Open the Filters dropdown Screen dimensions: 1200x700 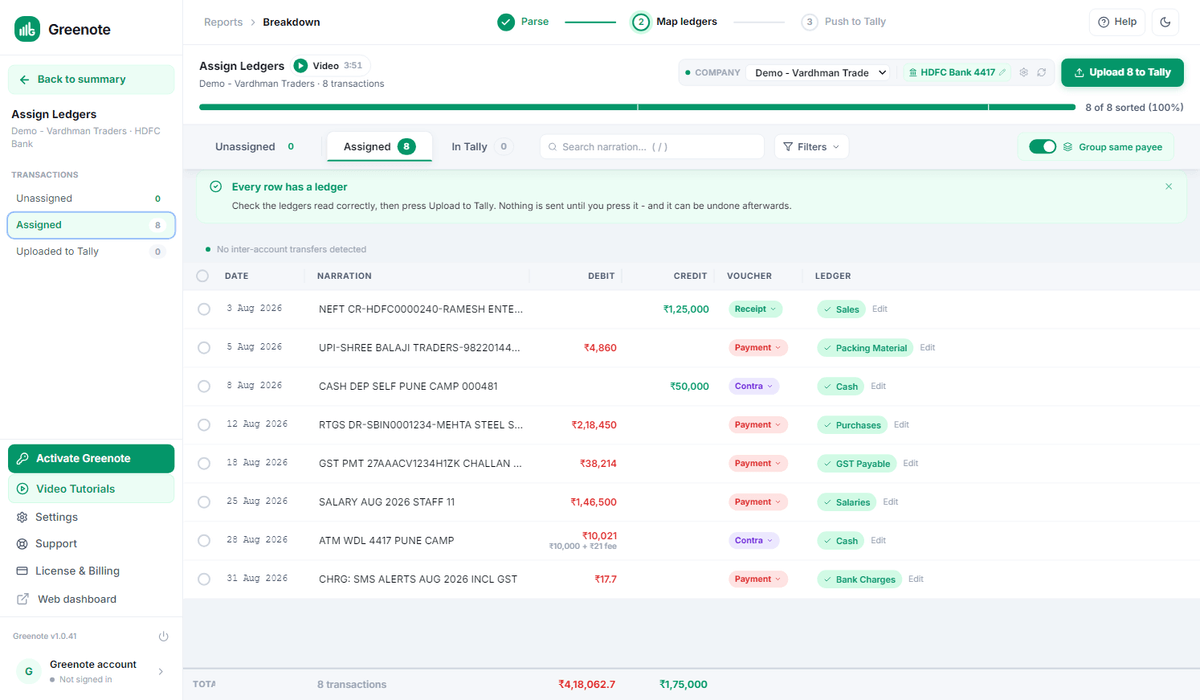[x=811, y=147]
